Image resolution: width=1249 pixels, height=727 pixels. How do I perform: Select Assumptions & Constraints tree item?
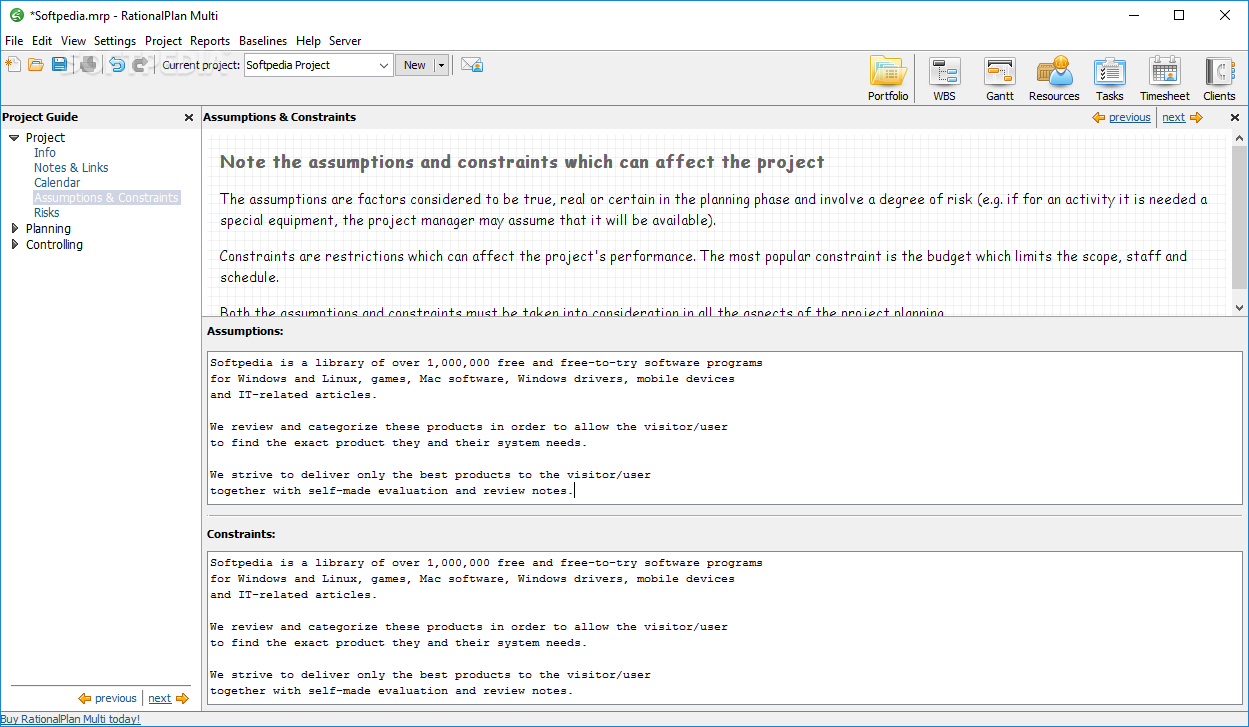click(x=107, y=198)
